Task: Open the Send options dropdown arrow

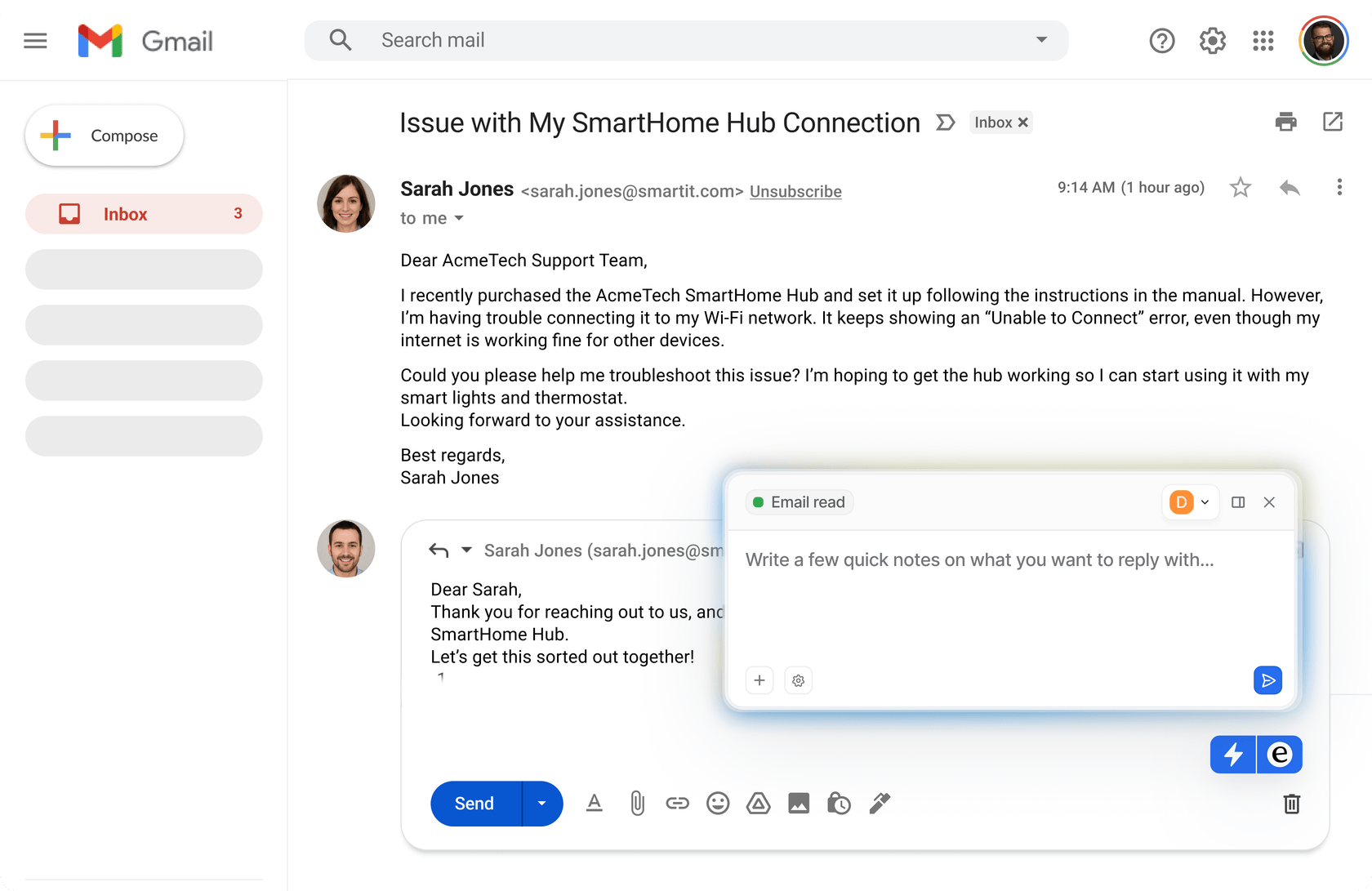Action: [542, 804]
